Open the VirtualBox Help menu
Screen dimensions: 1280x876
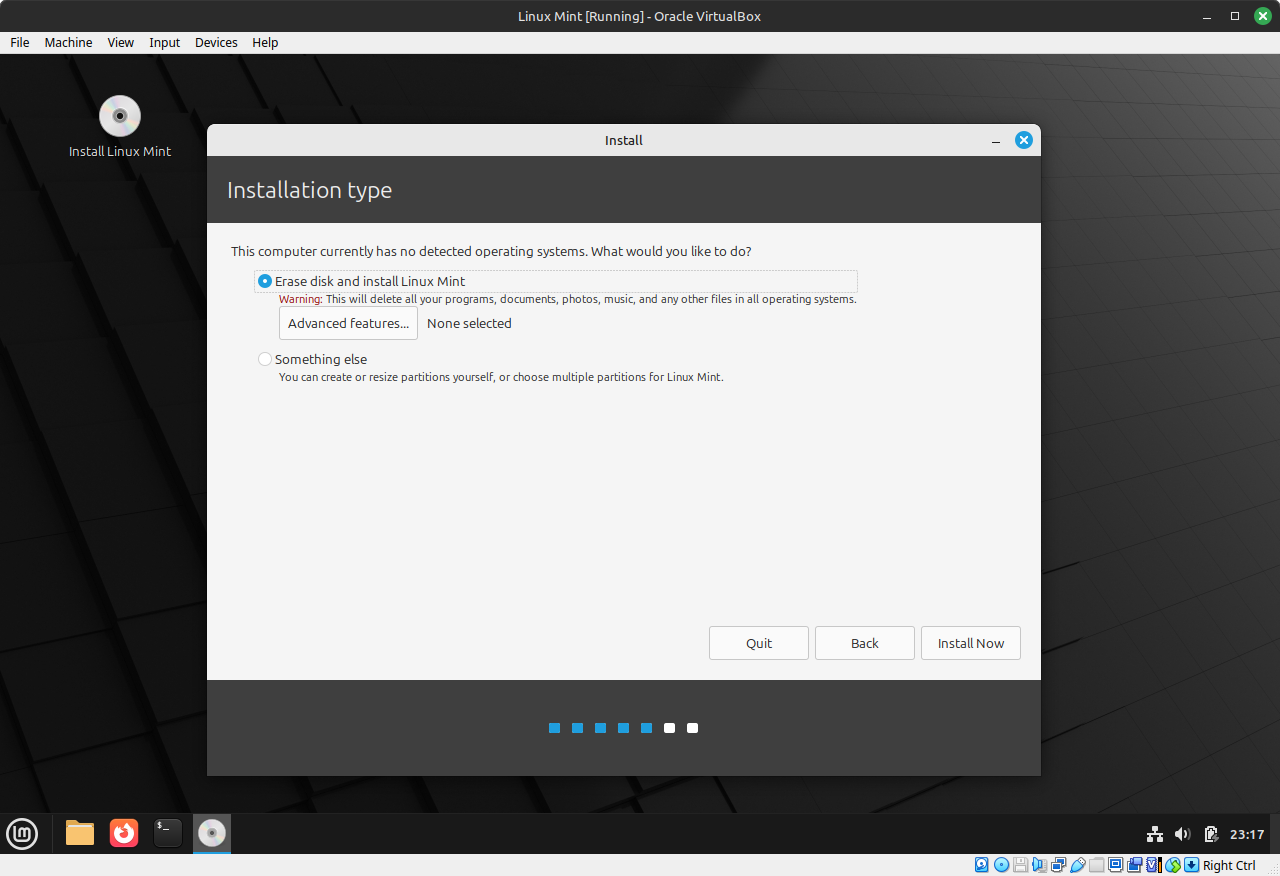[265, 42]
